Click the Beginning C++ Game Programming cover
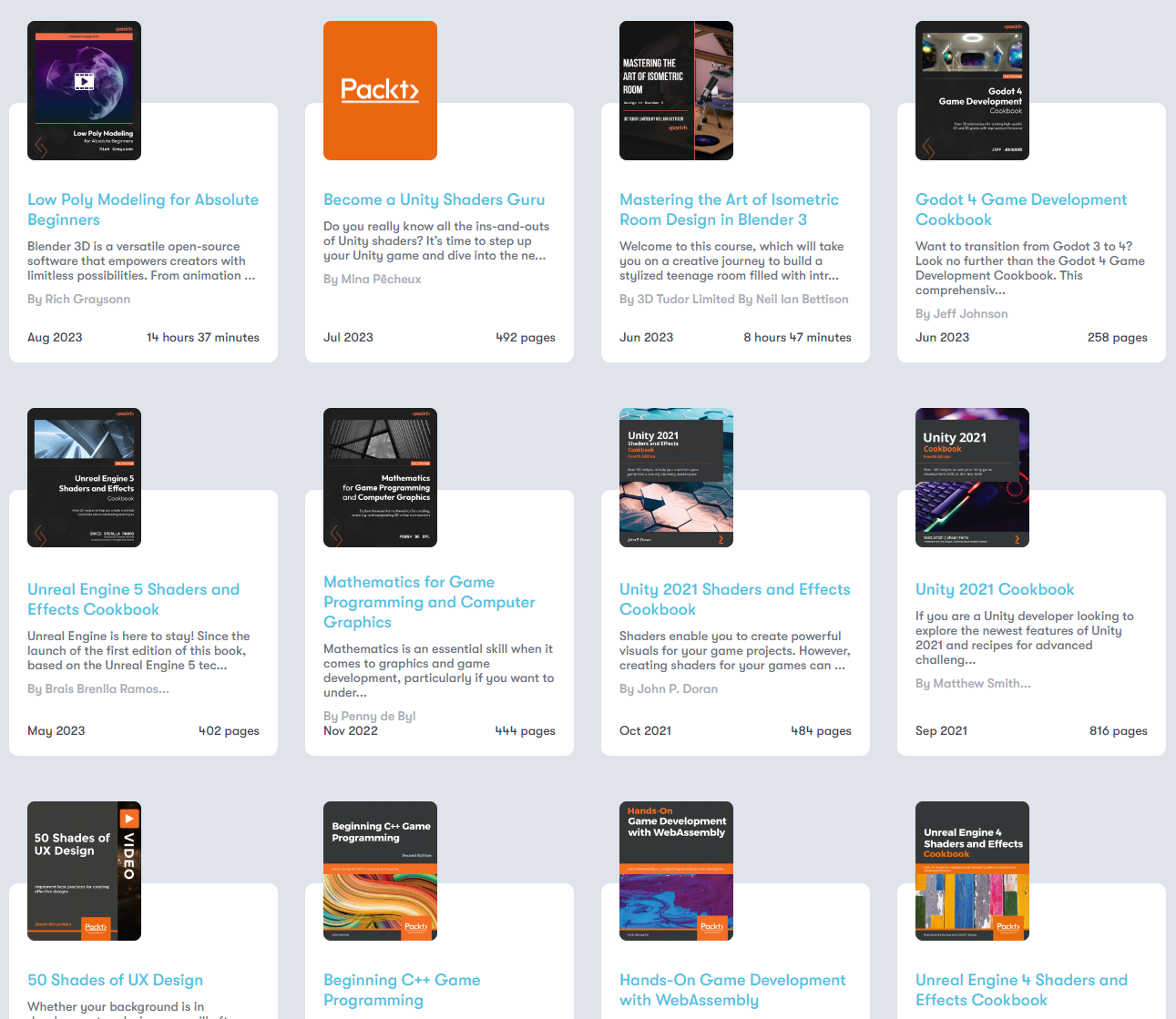The image size is (1176, 1019). coord(380,871)
